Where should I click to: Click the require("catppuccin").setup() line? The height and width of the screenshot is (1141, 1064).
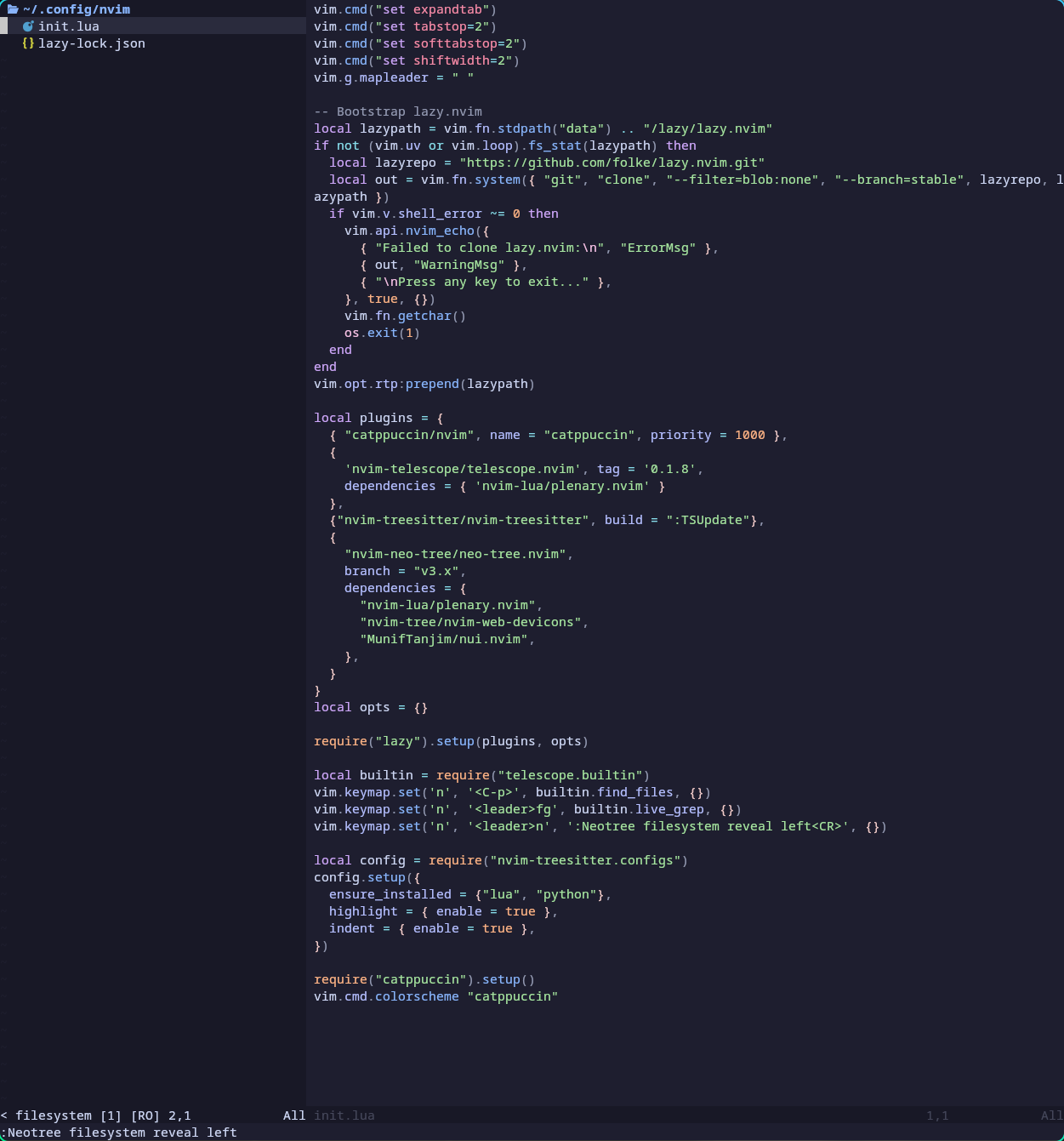pos(424,979)
